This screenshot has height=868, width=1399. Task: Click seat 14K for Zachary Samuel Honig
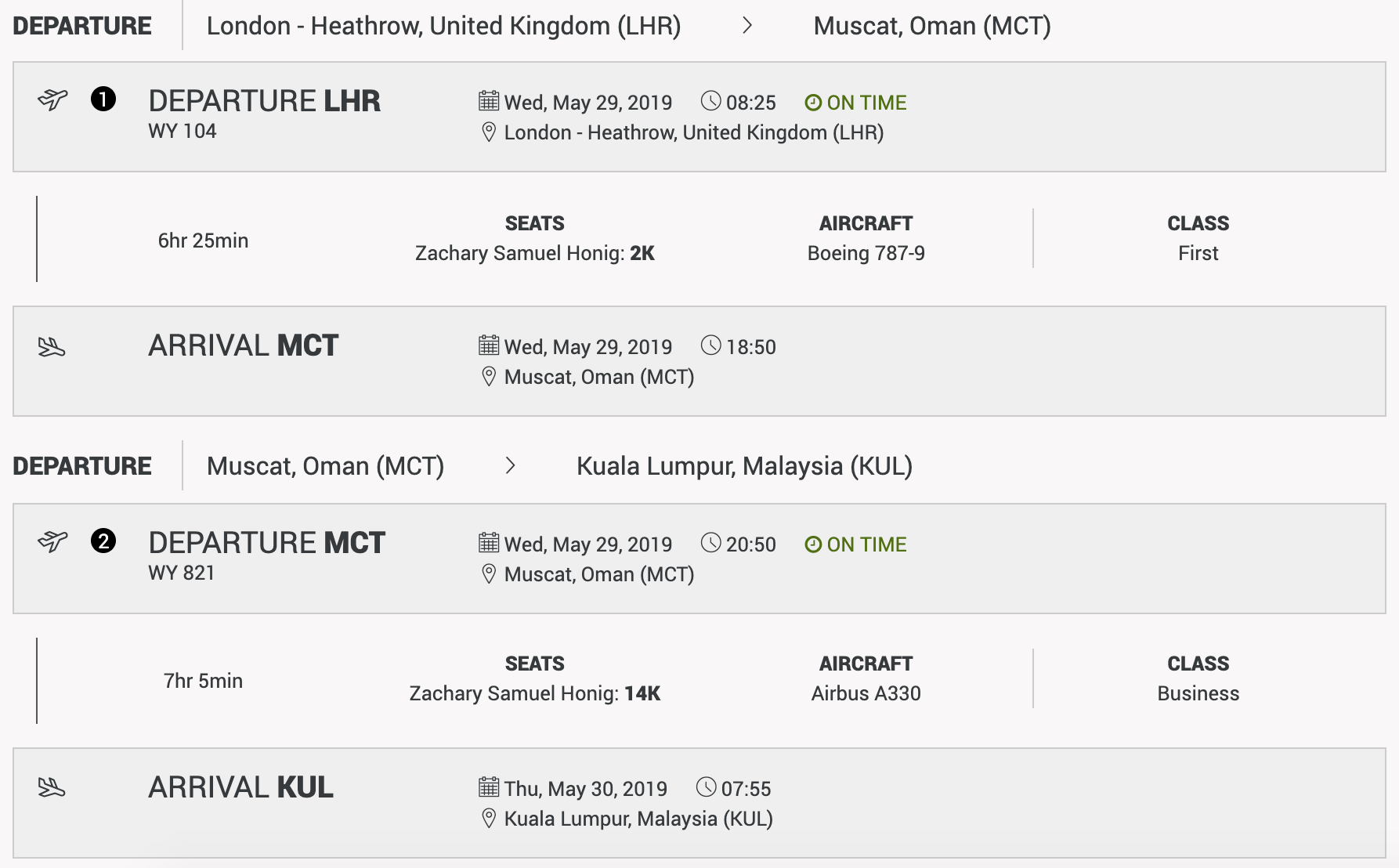coord(642,693)
